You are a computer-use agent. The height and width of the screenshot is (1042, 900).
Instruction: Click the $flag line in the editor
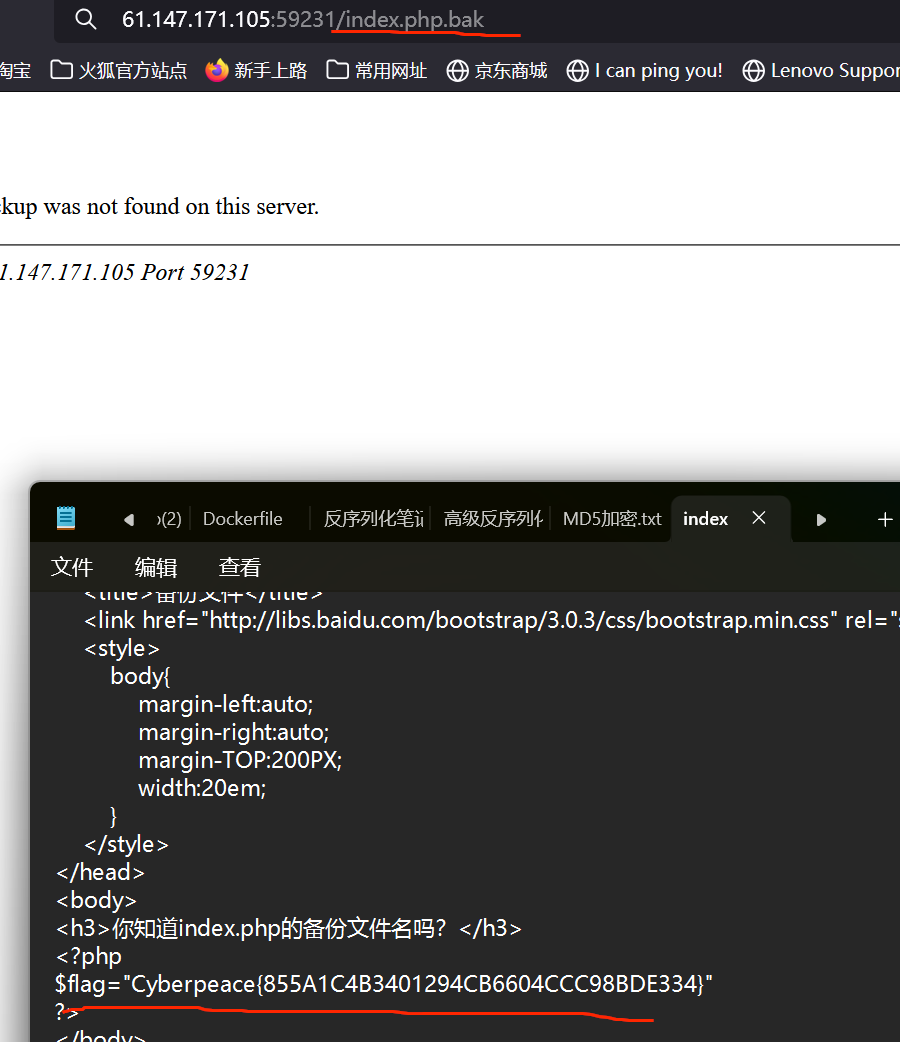point(384,985)
